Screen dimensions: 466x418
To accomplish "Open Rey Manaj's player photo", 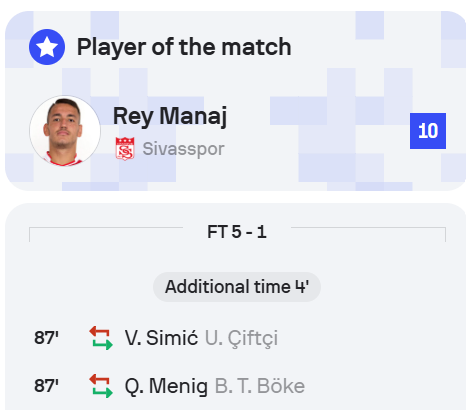I will [x=65, y=131].
